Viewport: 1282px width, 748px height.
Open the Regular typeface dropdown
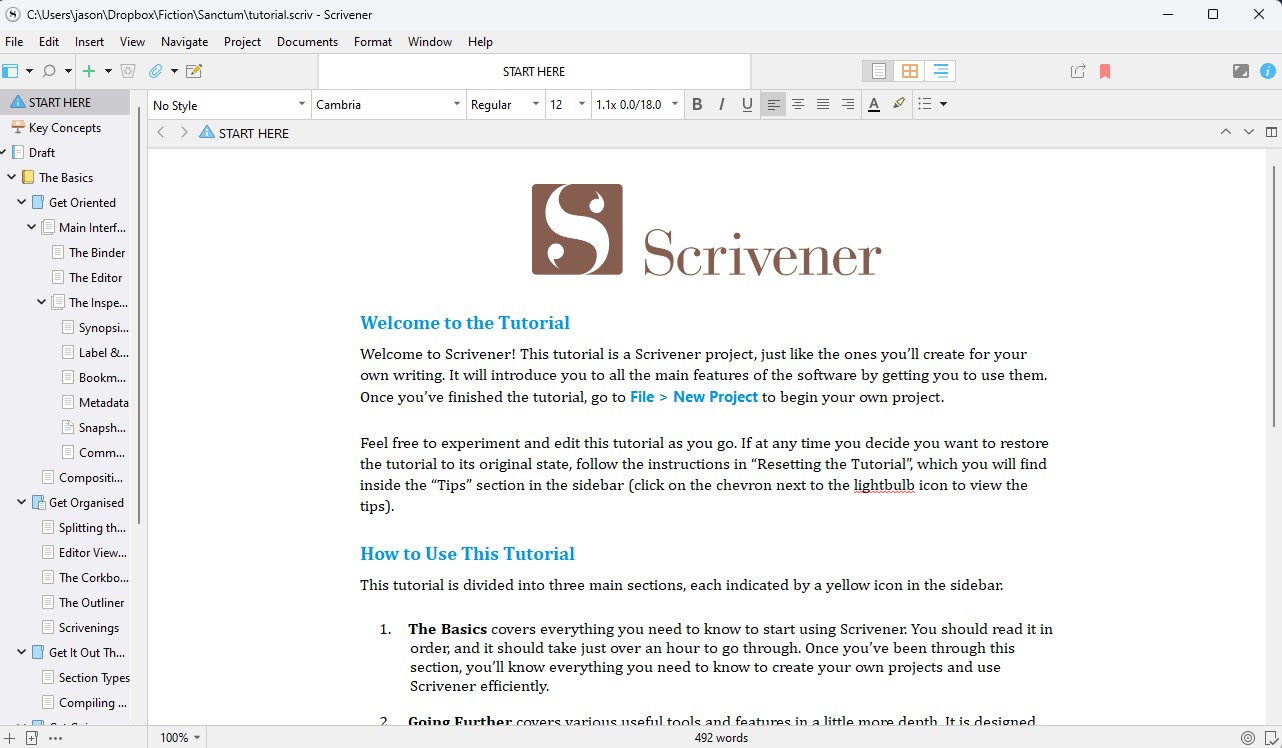(505, 104)
